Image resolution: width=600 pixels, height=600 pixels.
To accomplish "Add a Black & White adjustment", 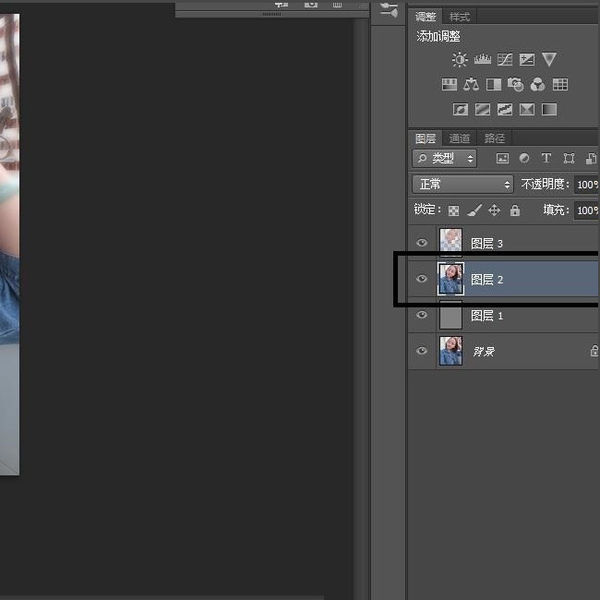I will coord(494,85).
